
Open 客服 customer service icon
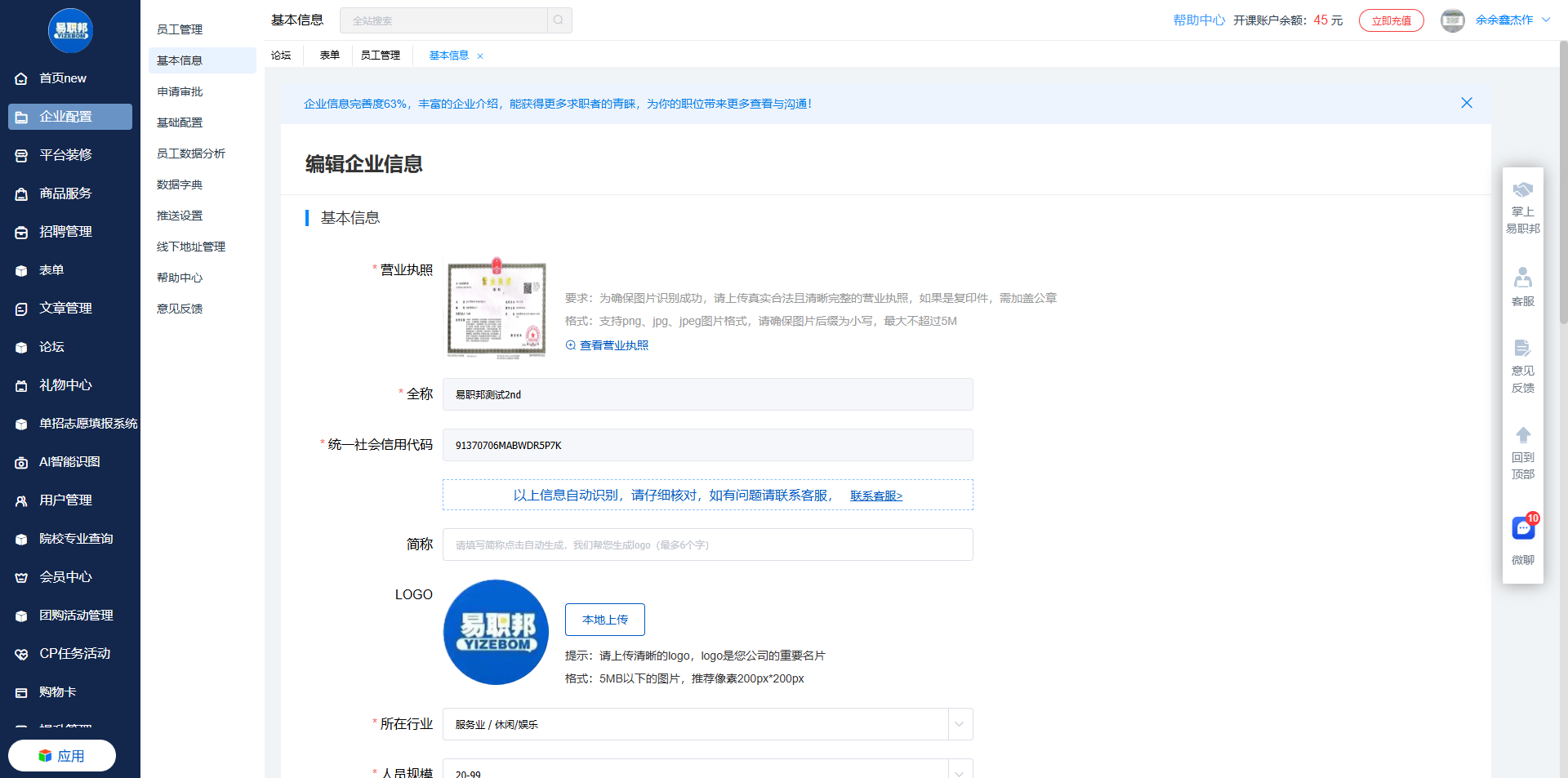[x=1522, y=278]
